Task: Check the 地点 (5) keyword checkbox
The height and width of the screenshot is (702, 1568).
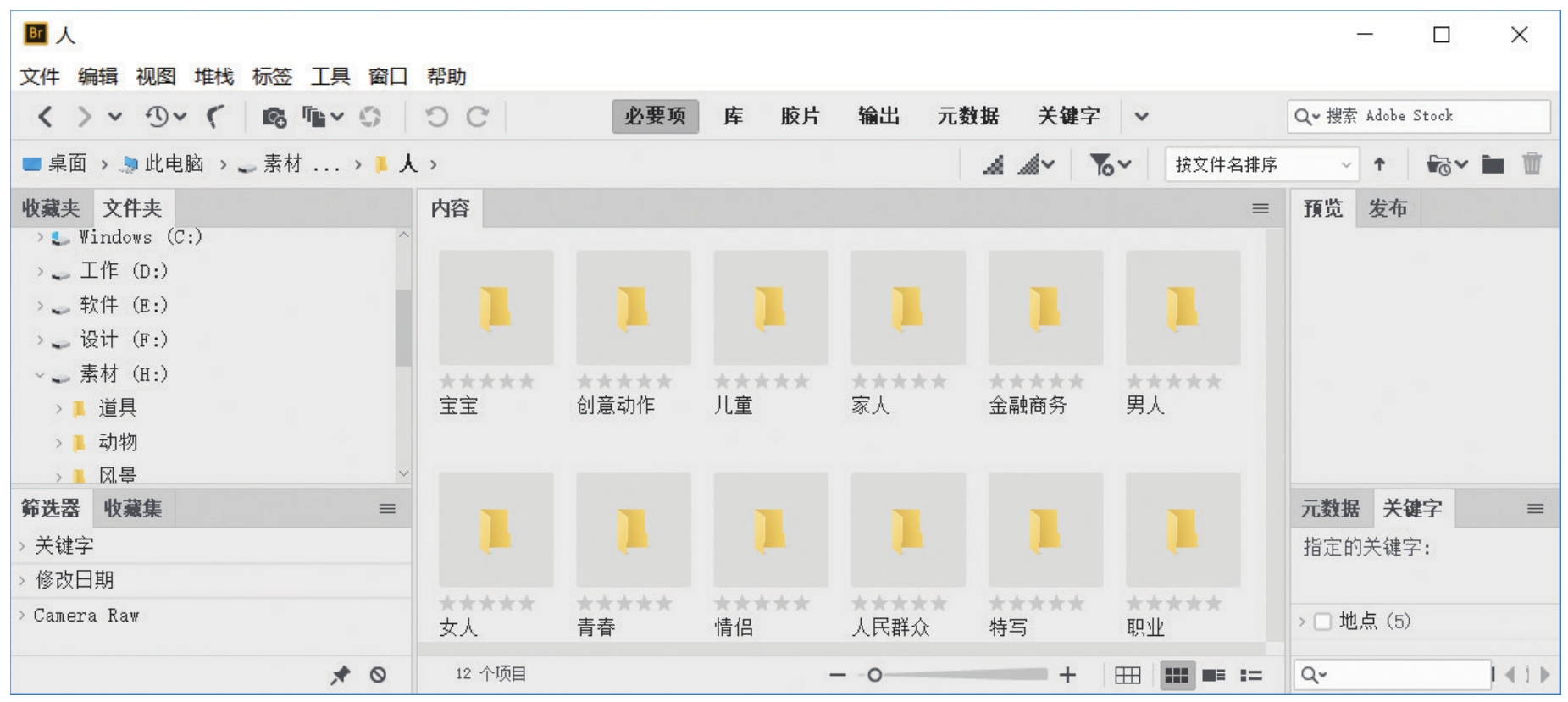Action: (x=1322, y=622)
